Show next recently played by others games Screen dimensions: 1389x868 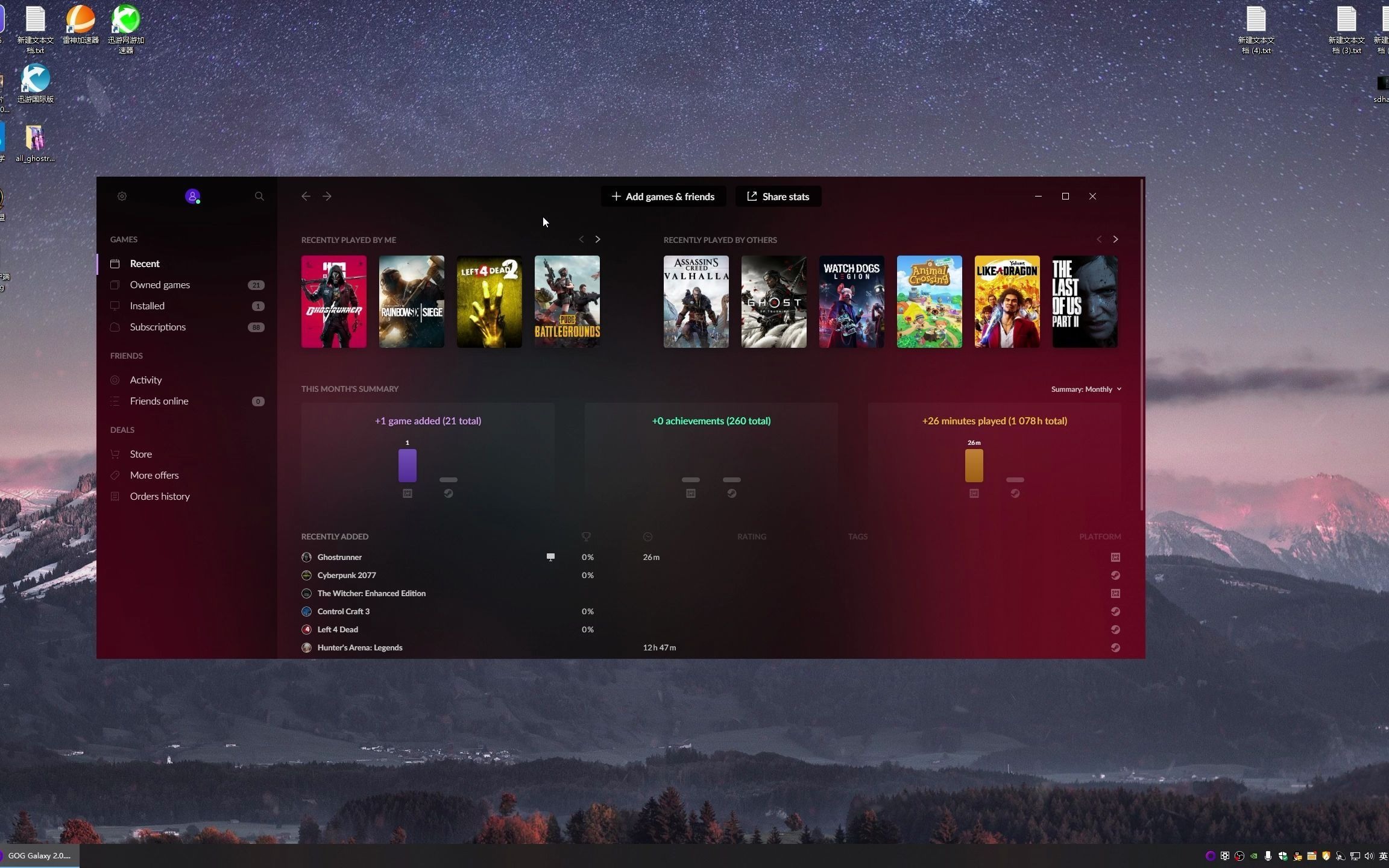[1115, 239]
